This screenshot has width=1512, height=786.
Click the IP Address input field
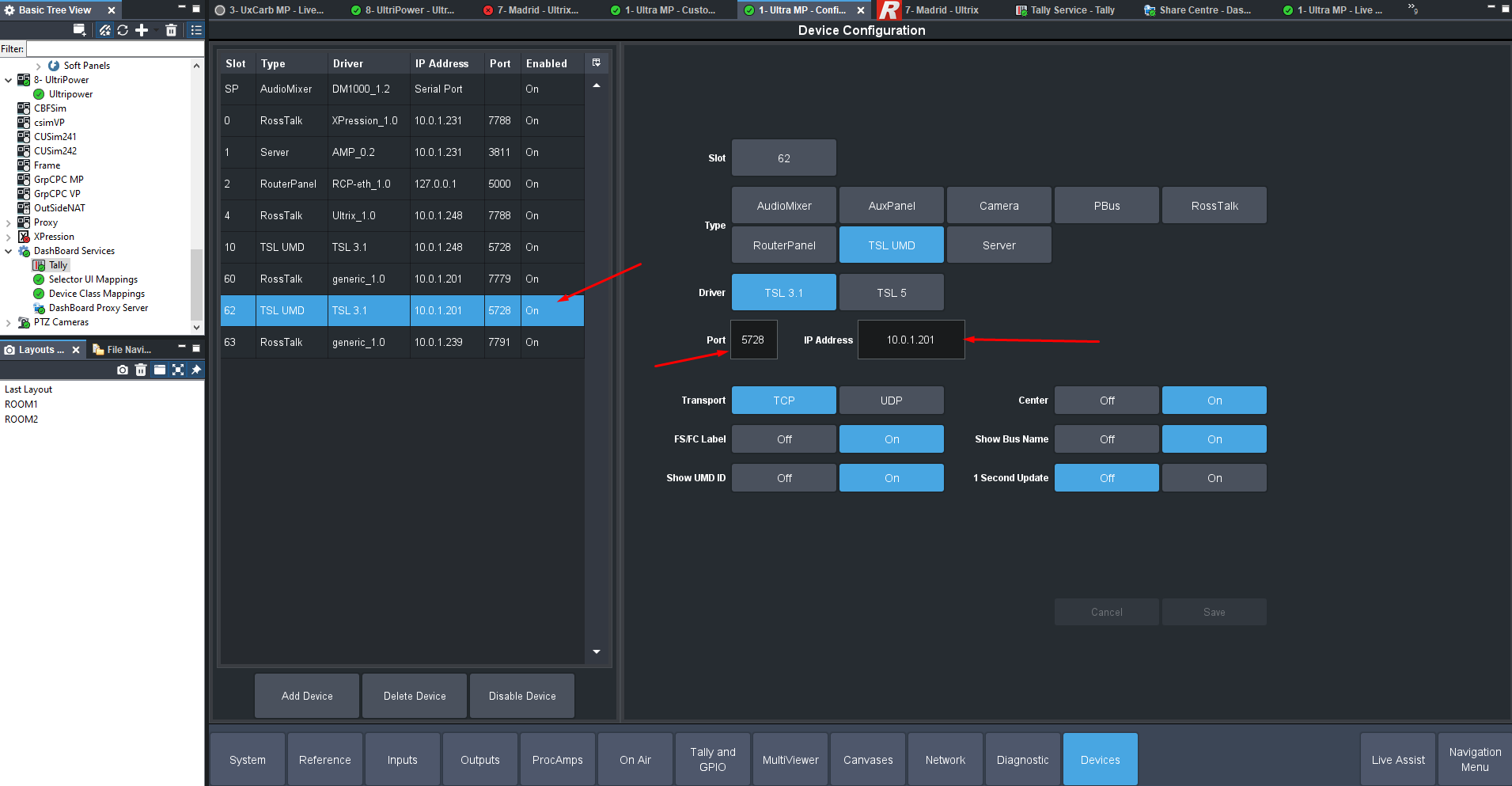[911, 340]
